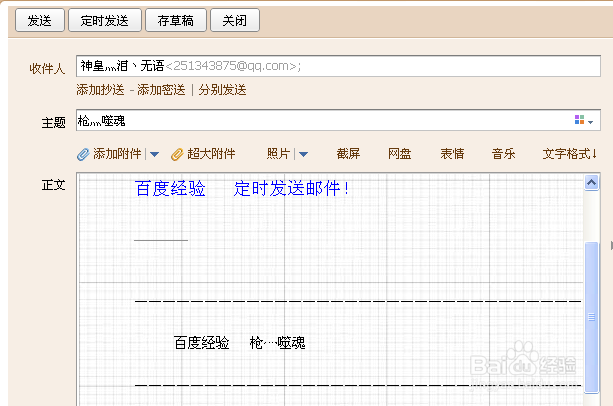
Task: Open 网盘 cloud drive option
Action: coord(399,154)
